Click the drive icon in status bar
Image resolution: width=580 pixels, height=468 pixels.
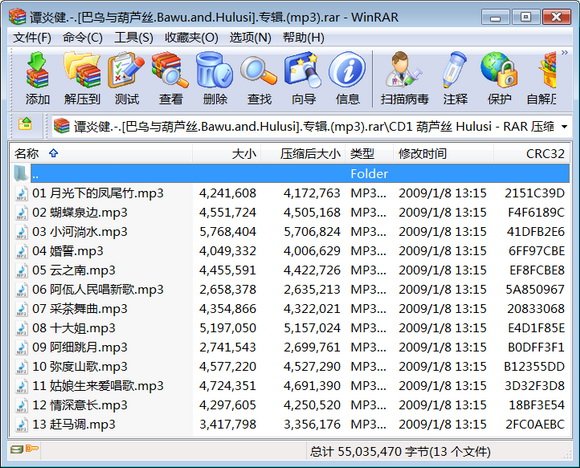coord(17,450)
